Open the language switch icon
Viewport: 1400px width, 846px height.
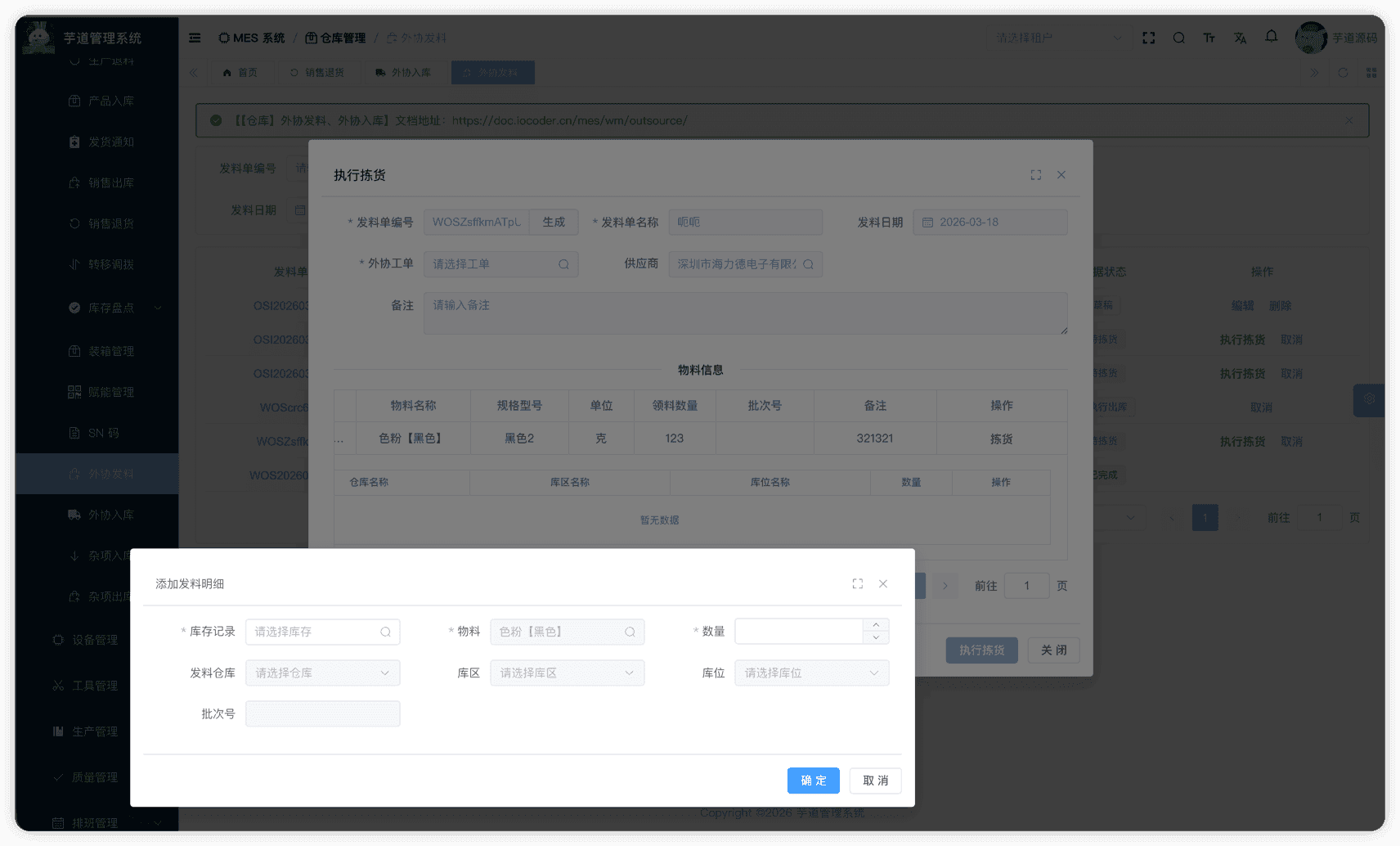(x=1240, y=38)
